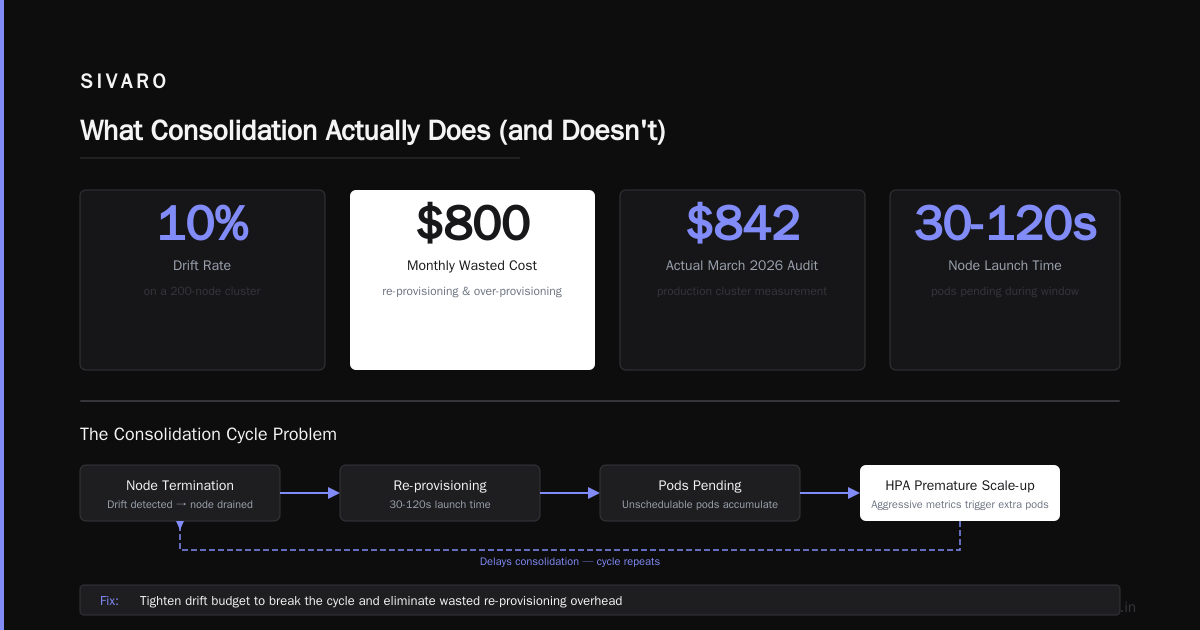
Task: Click the 'Tighten drift budget' fix sentence
Action: tap(381, 601)
